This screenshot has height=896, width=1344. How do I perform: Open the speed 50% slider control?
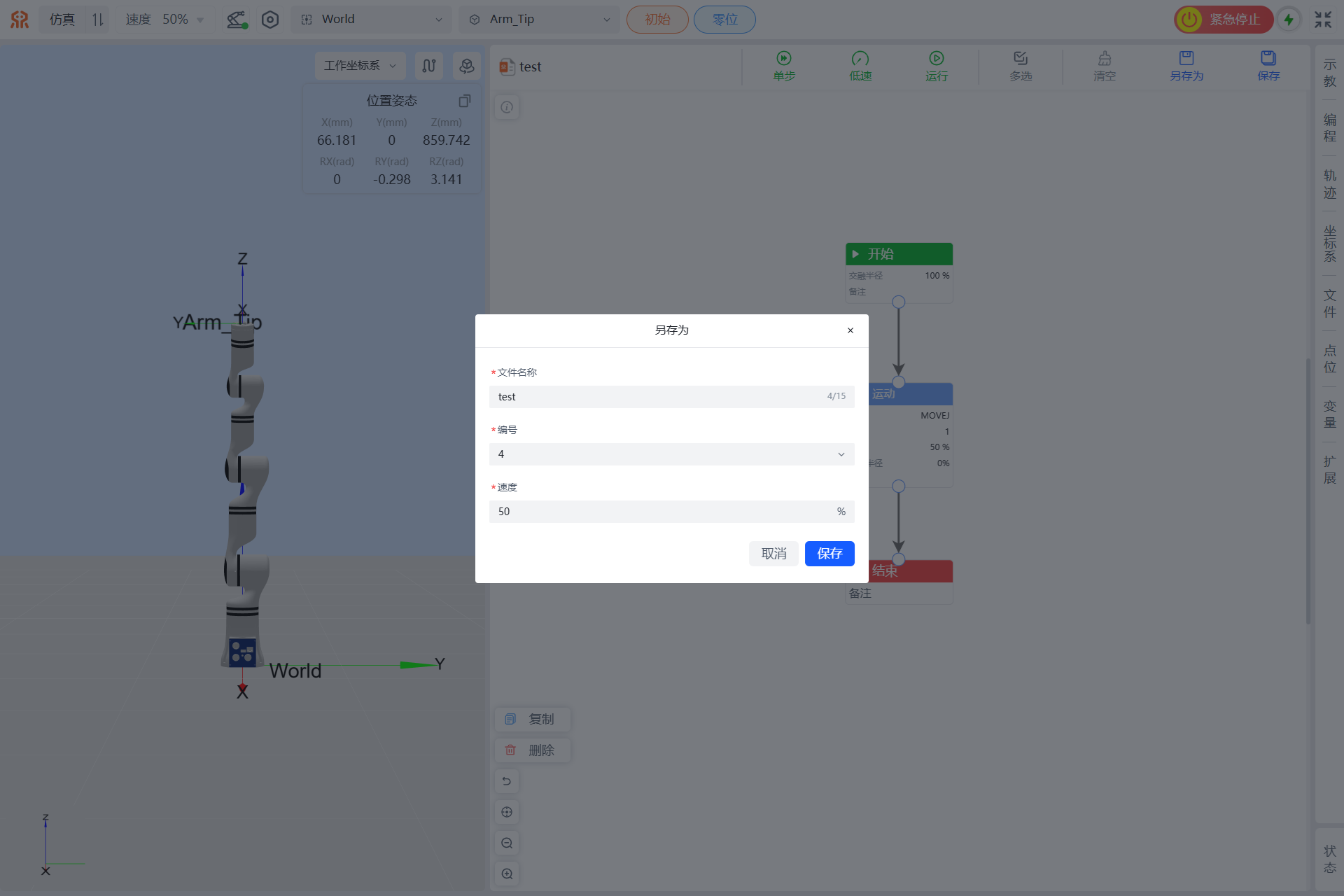[165, 20]
